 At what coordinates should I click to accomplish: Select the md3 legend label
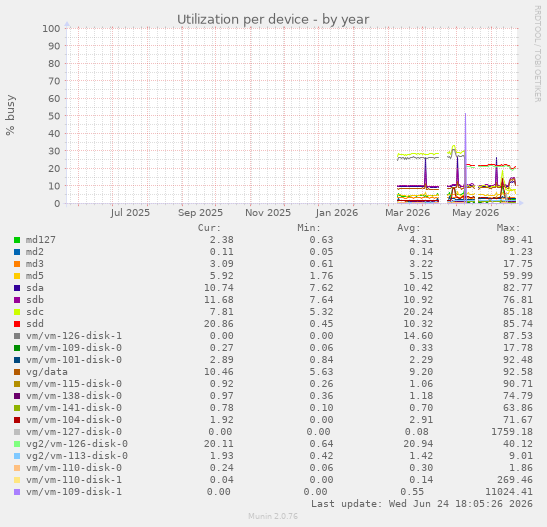pyautogui.click(x=35, y=264)
